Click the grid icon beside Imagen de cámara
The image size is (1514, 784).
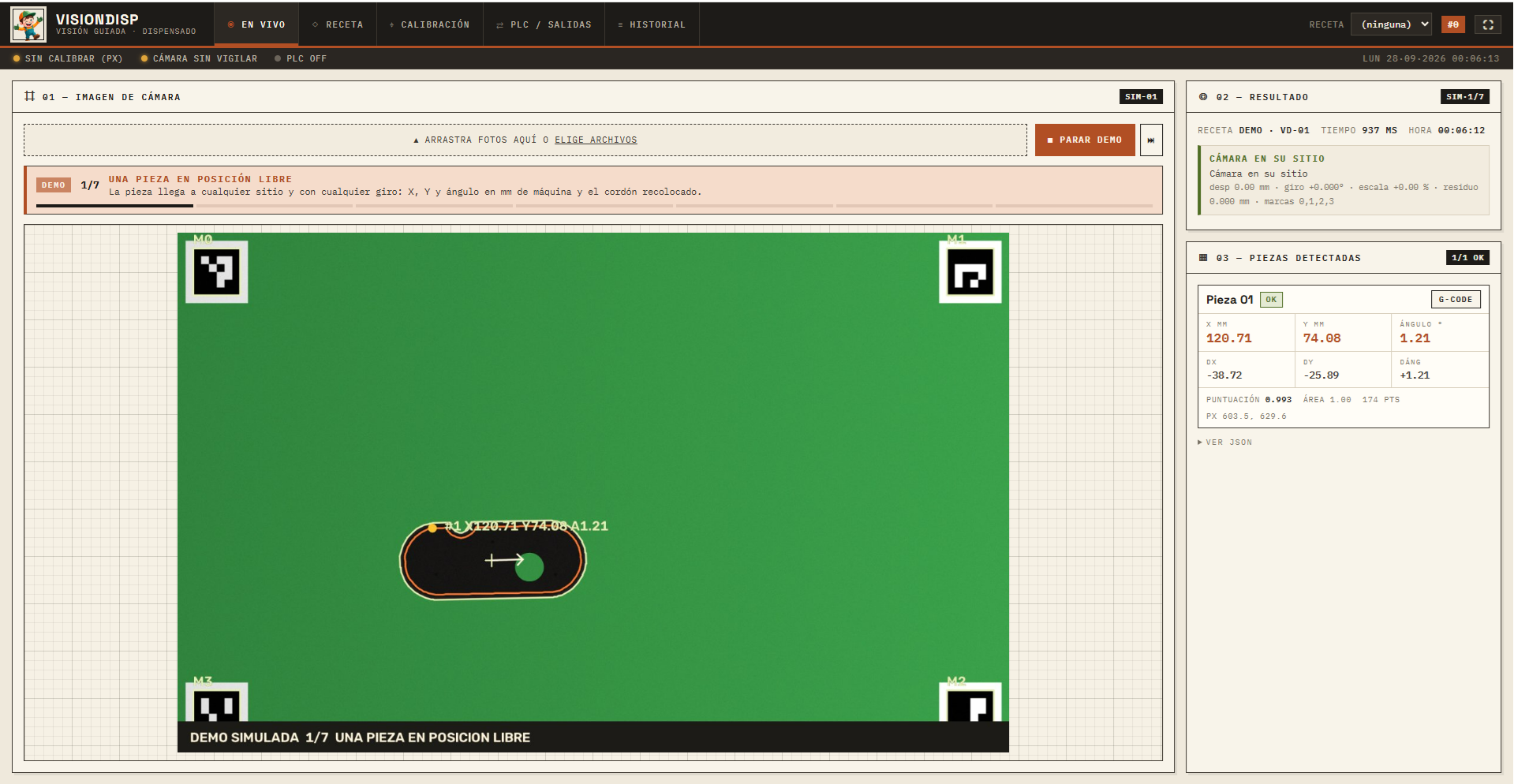30,96
